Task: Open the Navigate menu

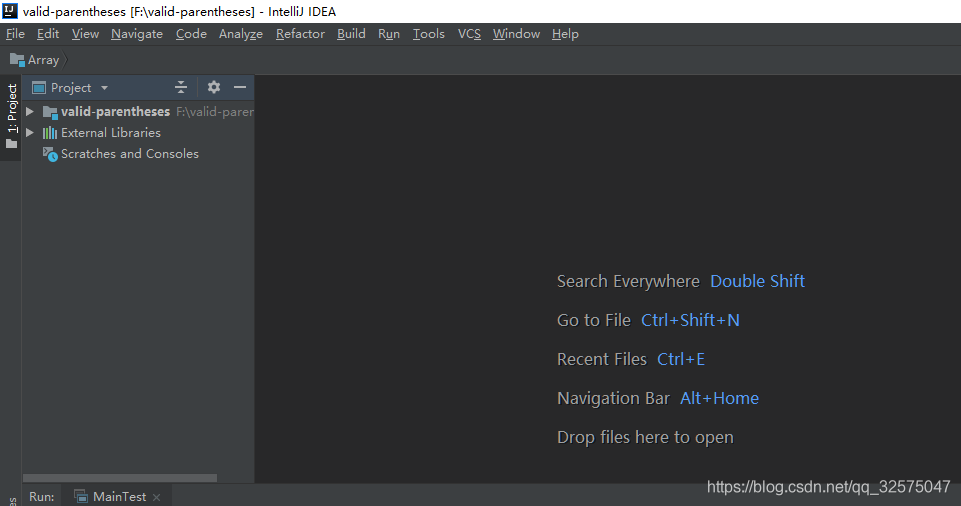Action: pos(137,34)
